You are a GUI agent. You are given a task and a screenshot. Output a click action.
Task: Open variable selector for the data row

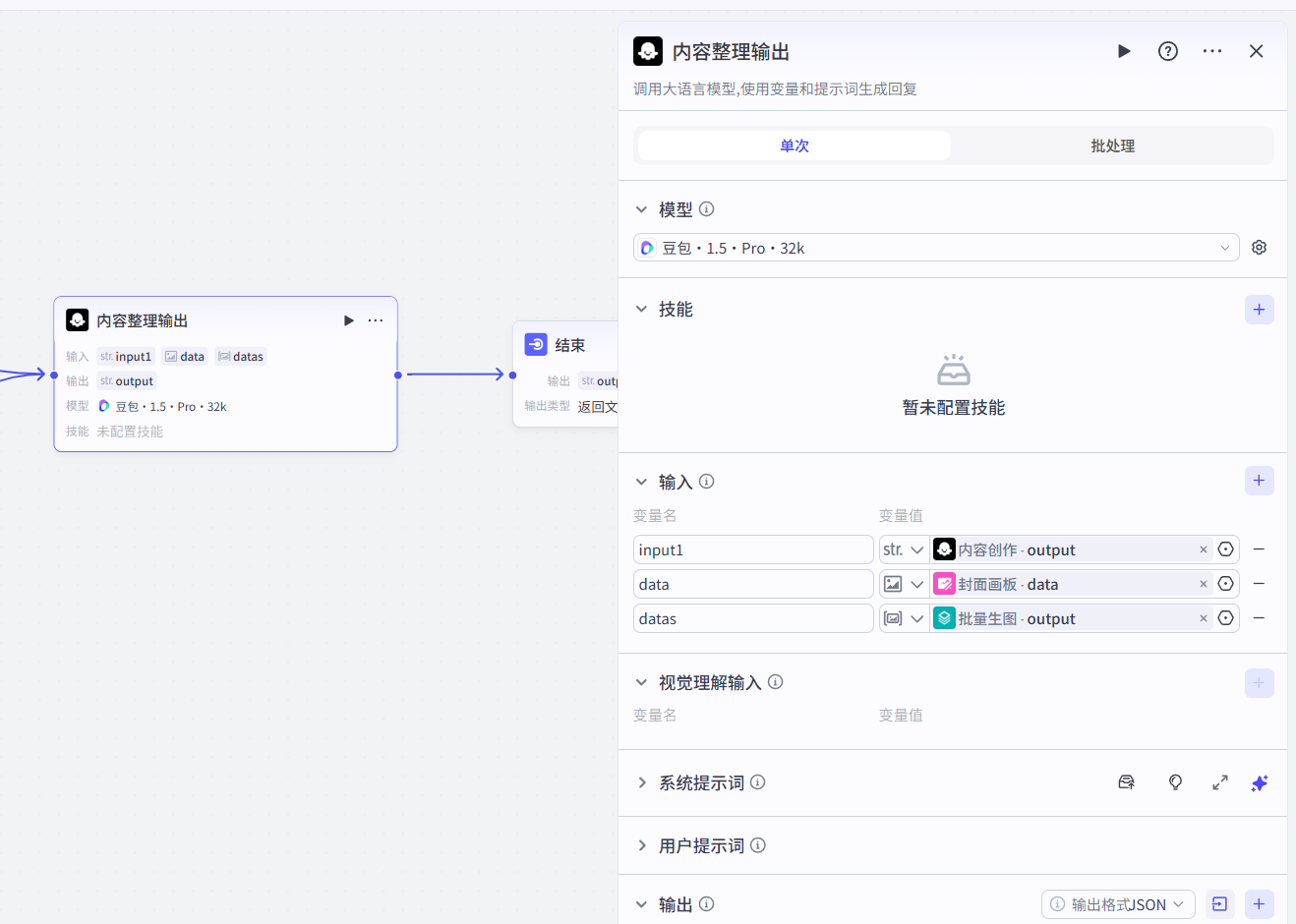tap(1226, 584)
